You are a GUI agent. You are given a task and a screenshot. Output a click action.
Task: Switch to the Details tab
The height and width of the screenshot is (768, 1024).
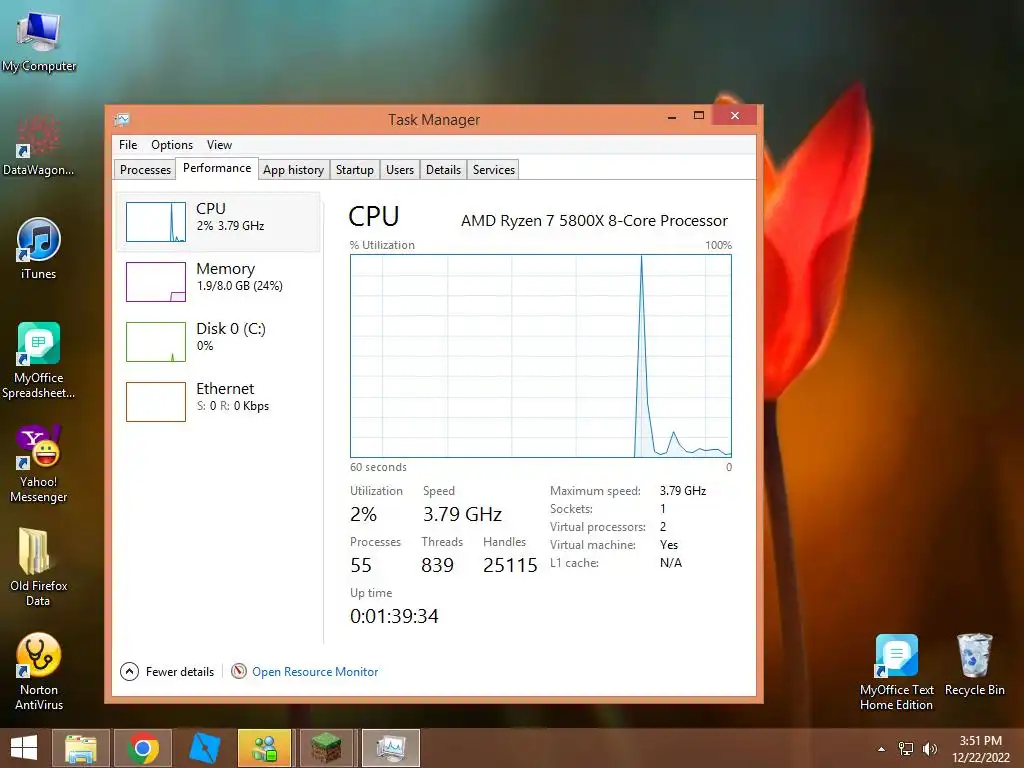click(x=443, y=170)
